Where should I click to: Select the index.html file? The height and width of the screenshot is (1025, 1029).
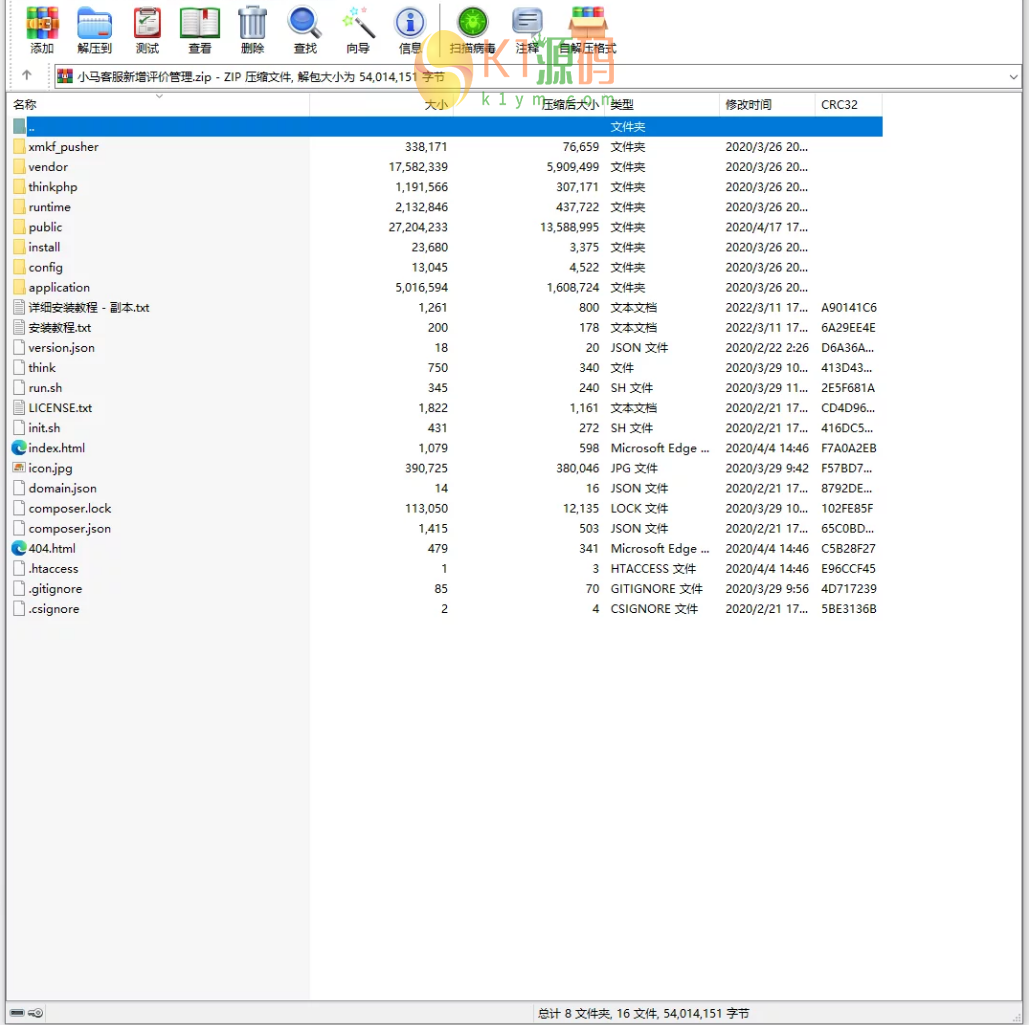coord(56,448)
